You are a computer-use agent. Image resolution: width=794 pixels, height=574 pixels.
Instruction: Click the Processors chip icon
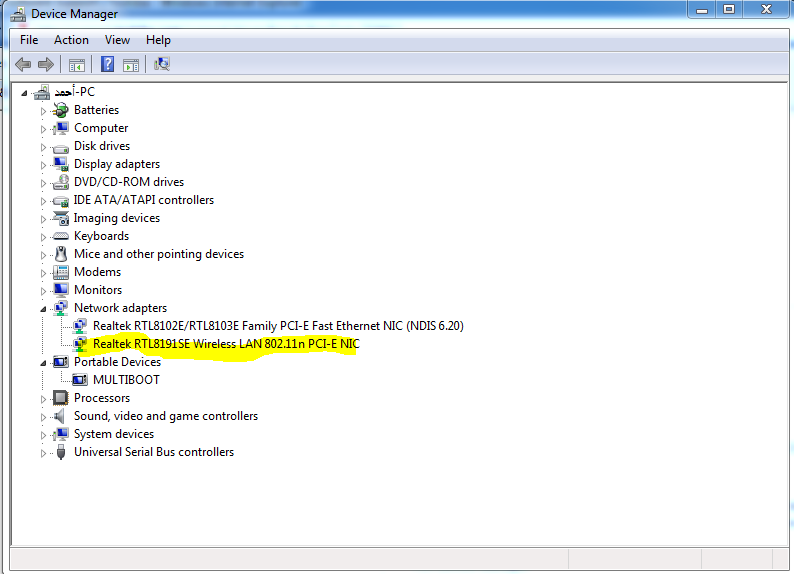click(61, 398)
